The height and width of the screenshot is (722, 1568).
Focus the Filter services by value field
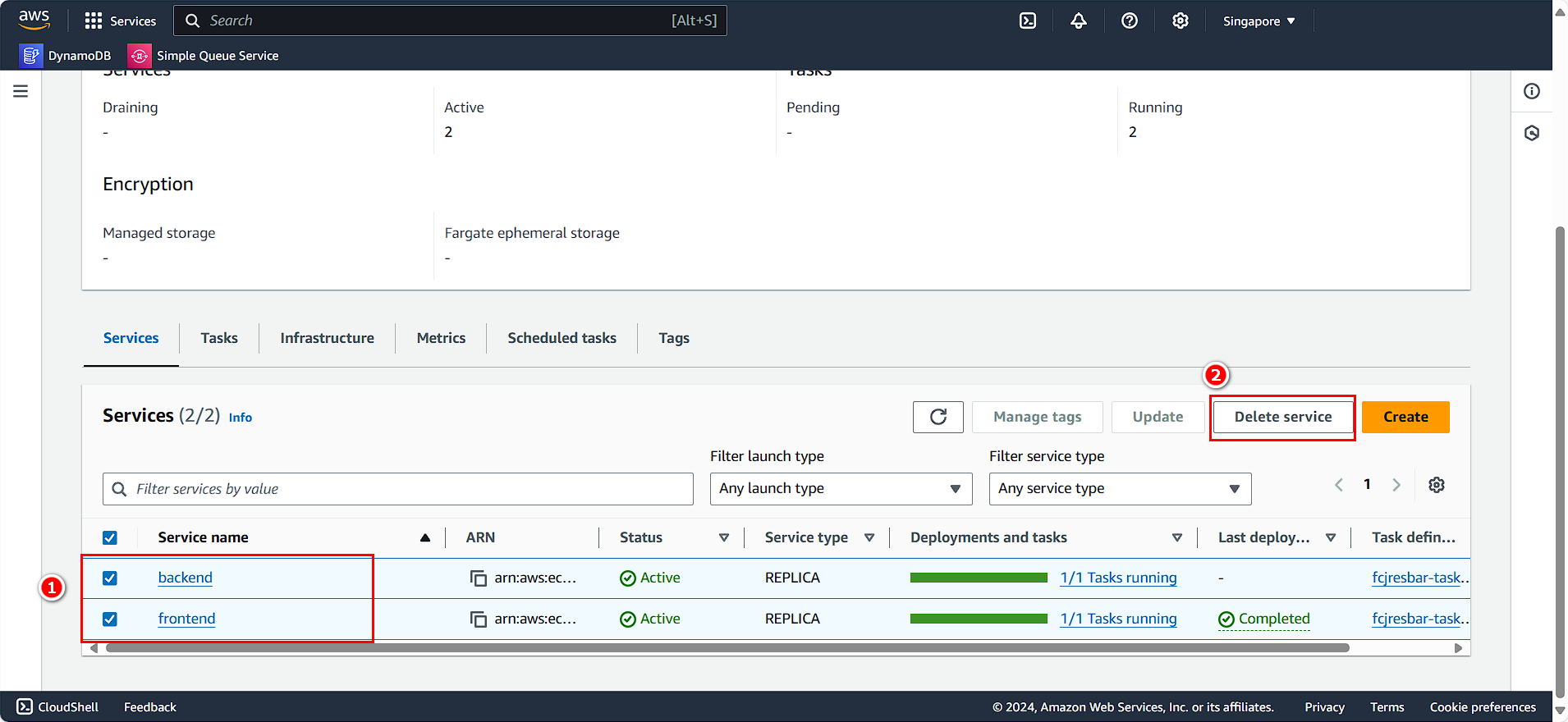398,489
